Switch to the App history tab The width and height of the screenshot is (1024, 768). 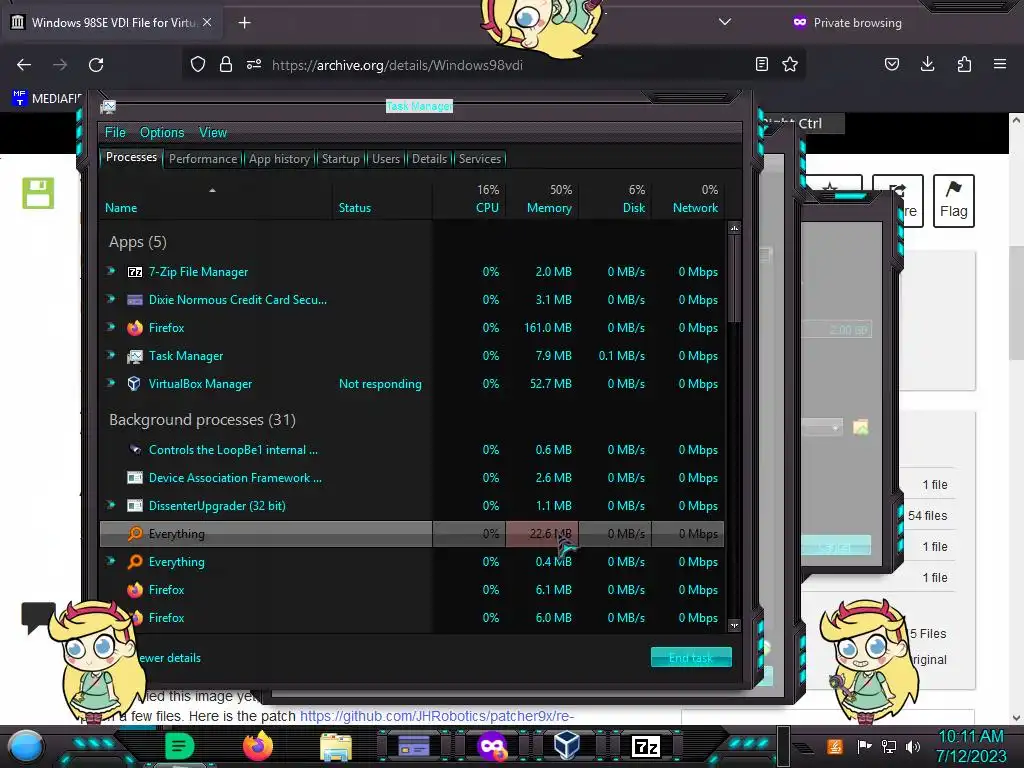point(280,159)
